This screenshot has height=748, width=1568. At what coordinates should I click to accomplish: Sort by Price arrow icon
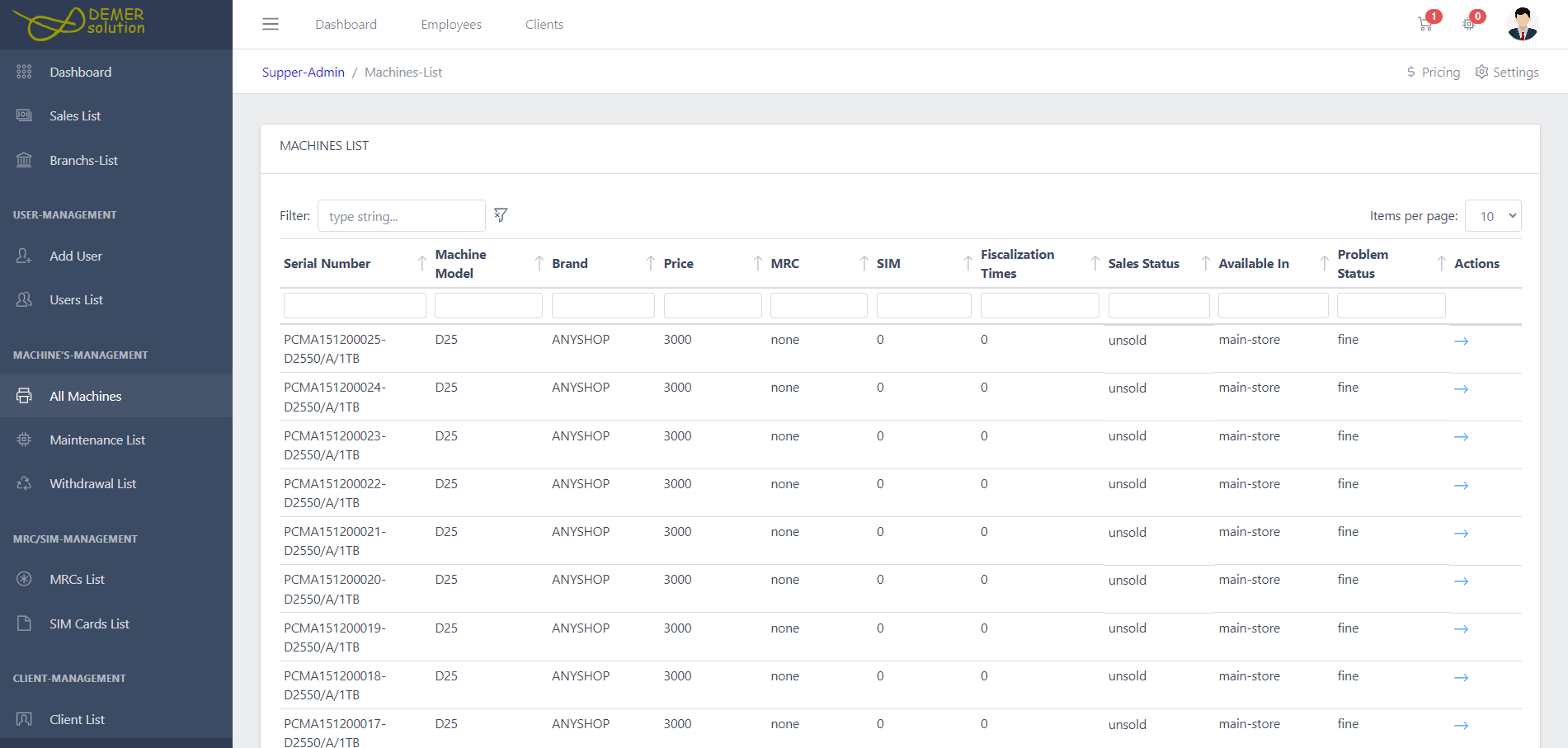coord(758,264)
